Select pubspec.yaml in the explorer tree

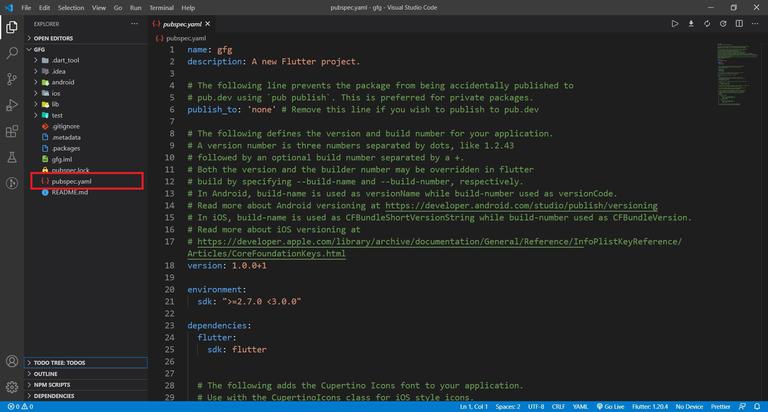click(x=86, y=181)
